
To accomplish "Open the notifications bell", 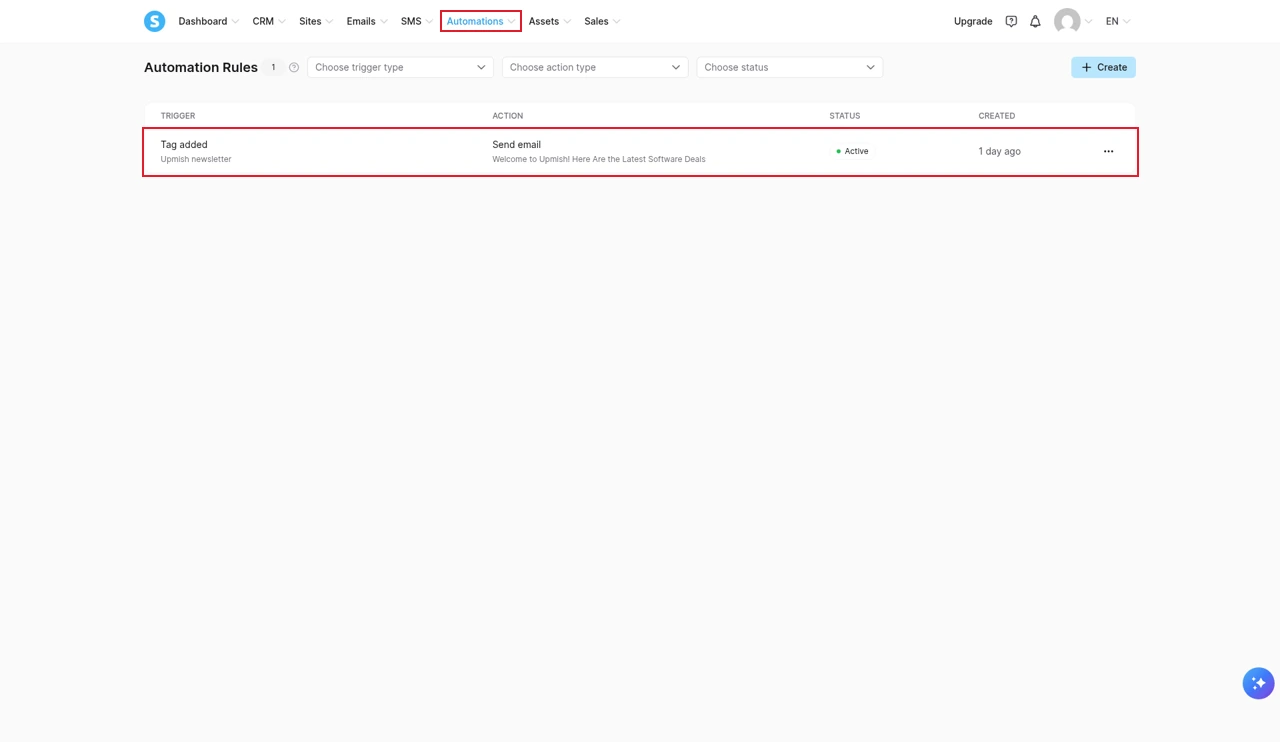I will 1035,21.
